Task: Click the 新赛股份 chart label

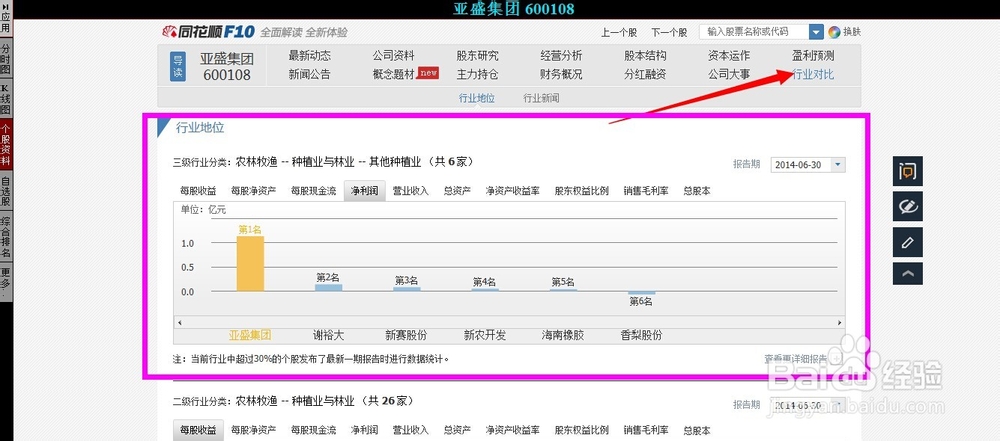Action: [x=406, y=335]
